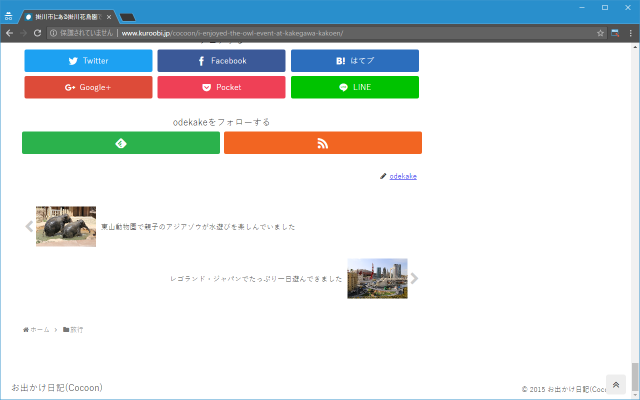Share the post on Facebook

221,61
